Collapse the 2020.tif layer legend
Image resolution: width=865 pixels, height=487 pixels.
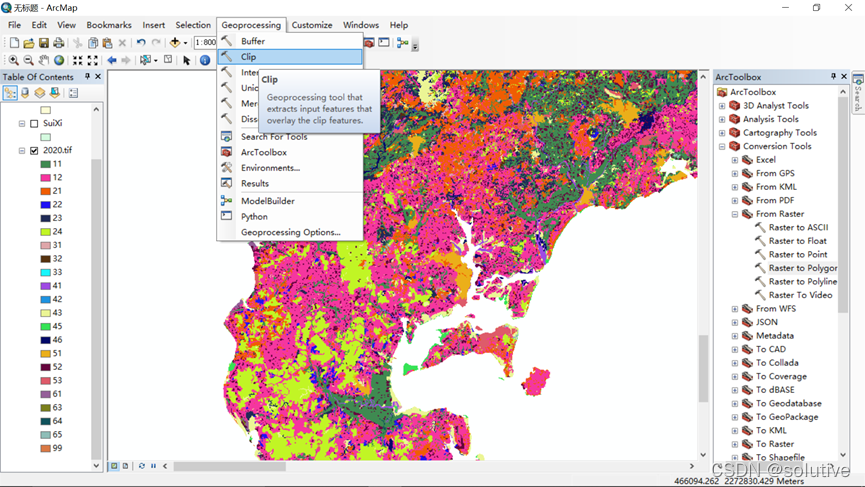click(22, 151)
